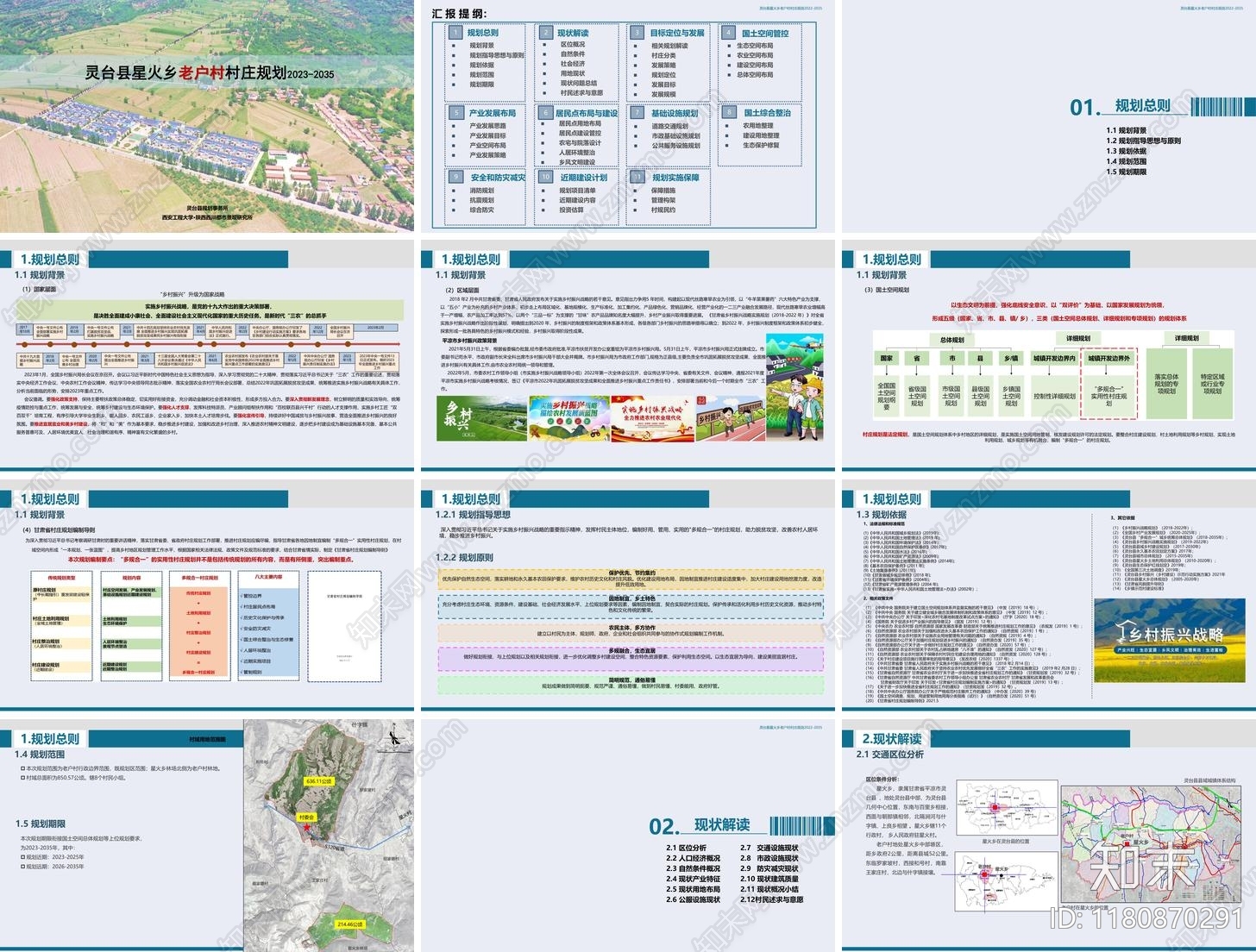Select outline heading 规划实施保障
The height and width of the screenshot is (952, 1256).
(675, 178)
